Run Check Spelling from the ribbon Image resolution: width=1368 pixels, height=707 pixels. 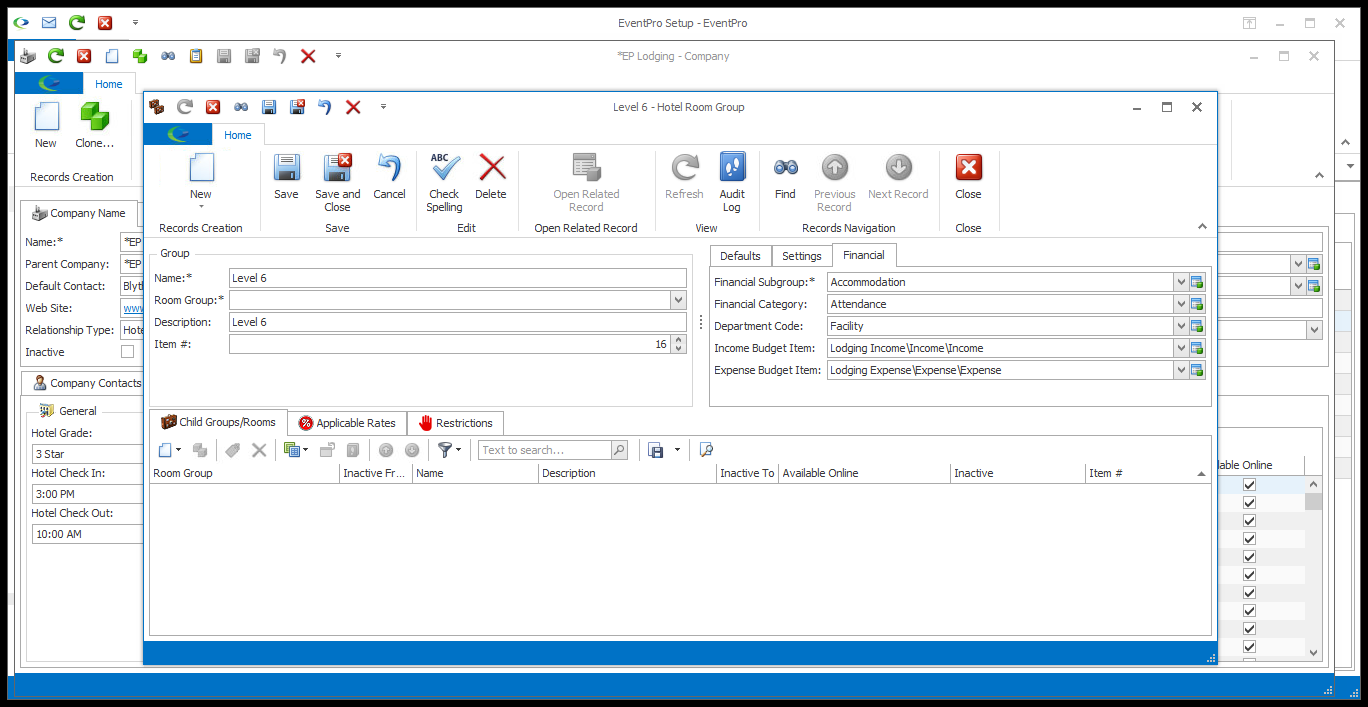(444, 182)
